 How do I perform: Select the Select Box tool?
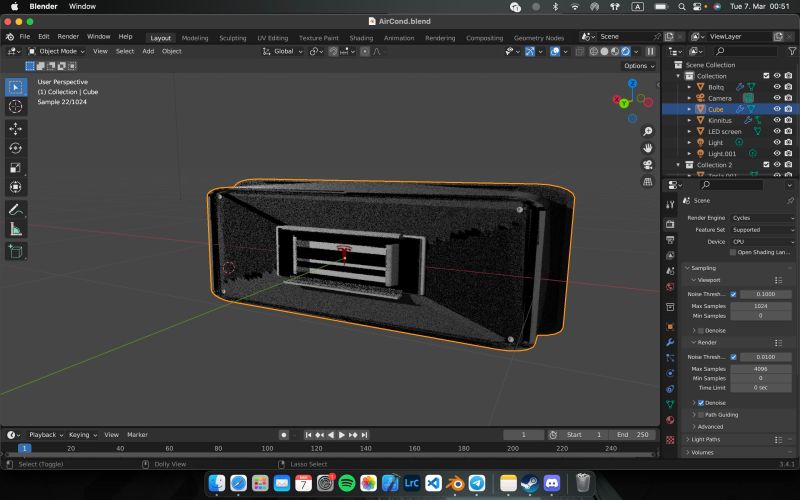[16, 87]
